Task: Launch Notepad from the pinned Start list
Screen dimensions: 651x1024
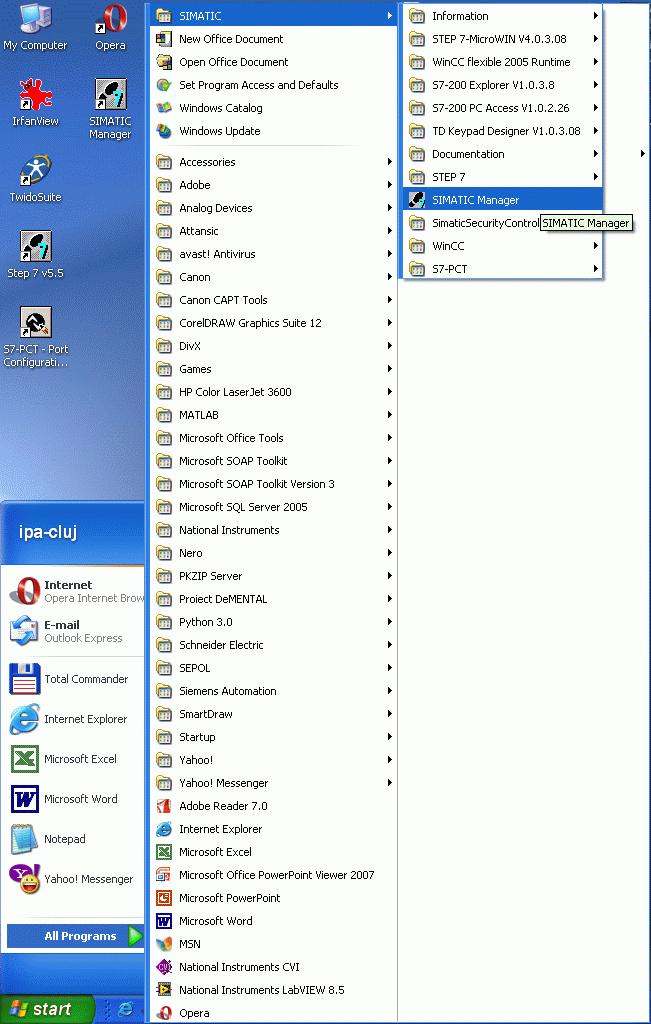Action: (72, 839)
